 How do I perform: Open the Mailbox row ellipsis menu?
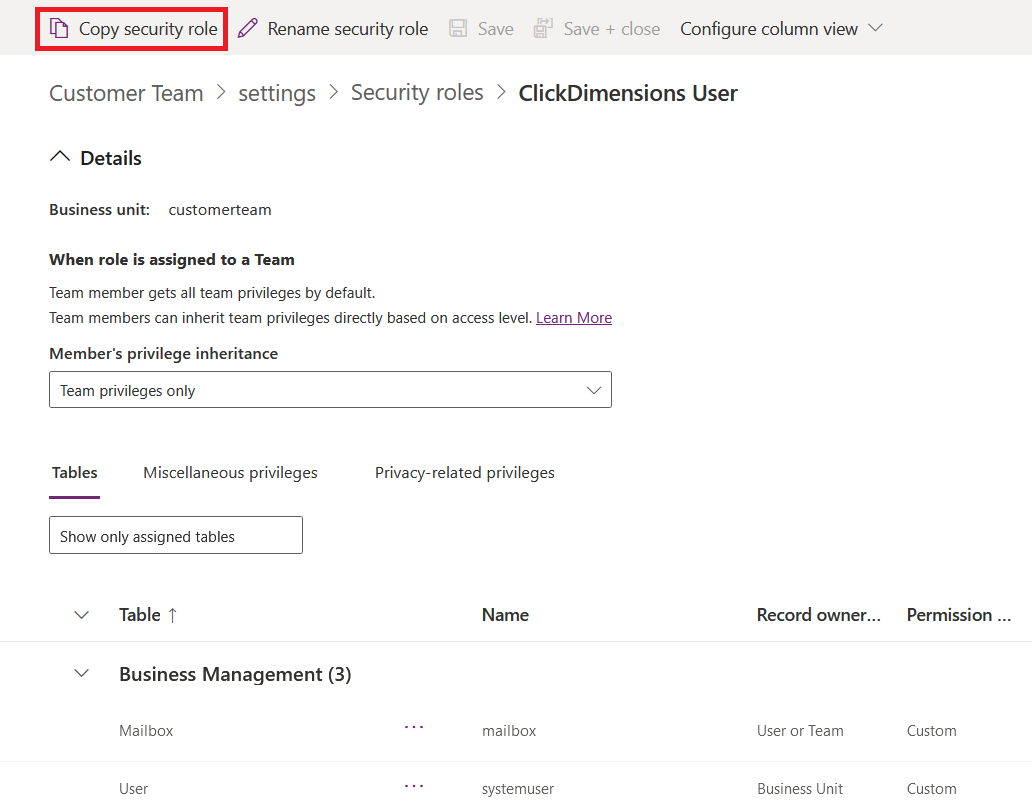[x=414, y=727]
